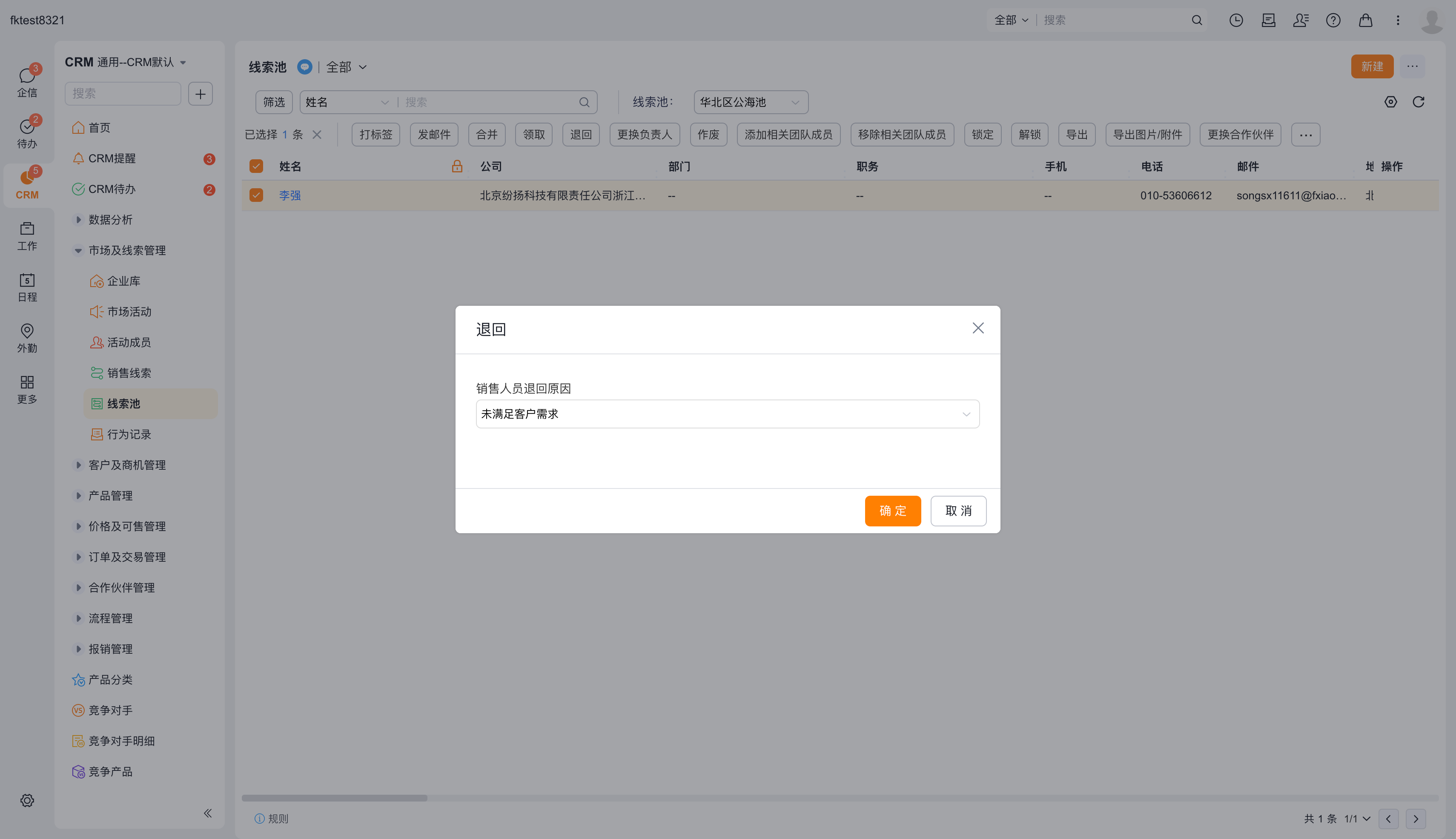Clear selection with the X icon
The height and width of the screenshot is (839, 1456).
pyautogui.click(x=317, y=134)
